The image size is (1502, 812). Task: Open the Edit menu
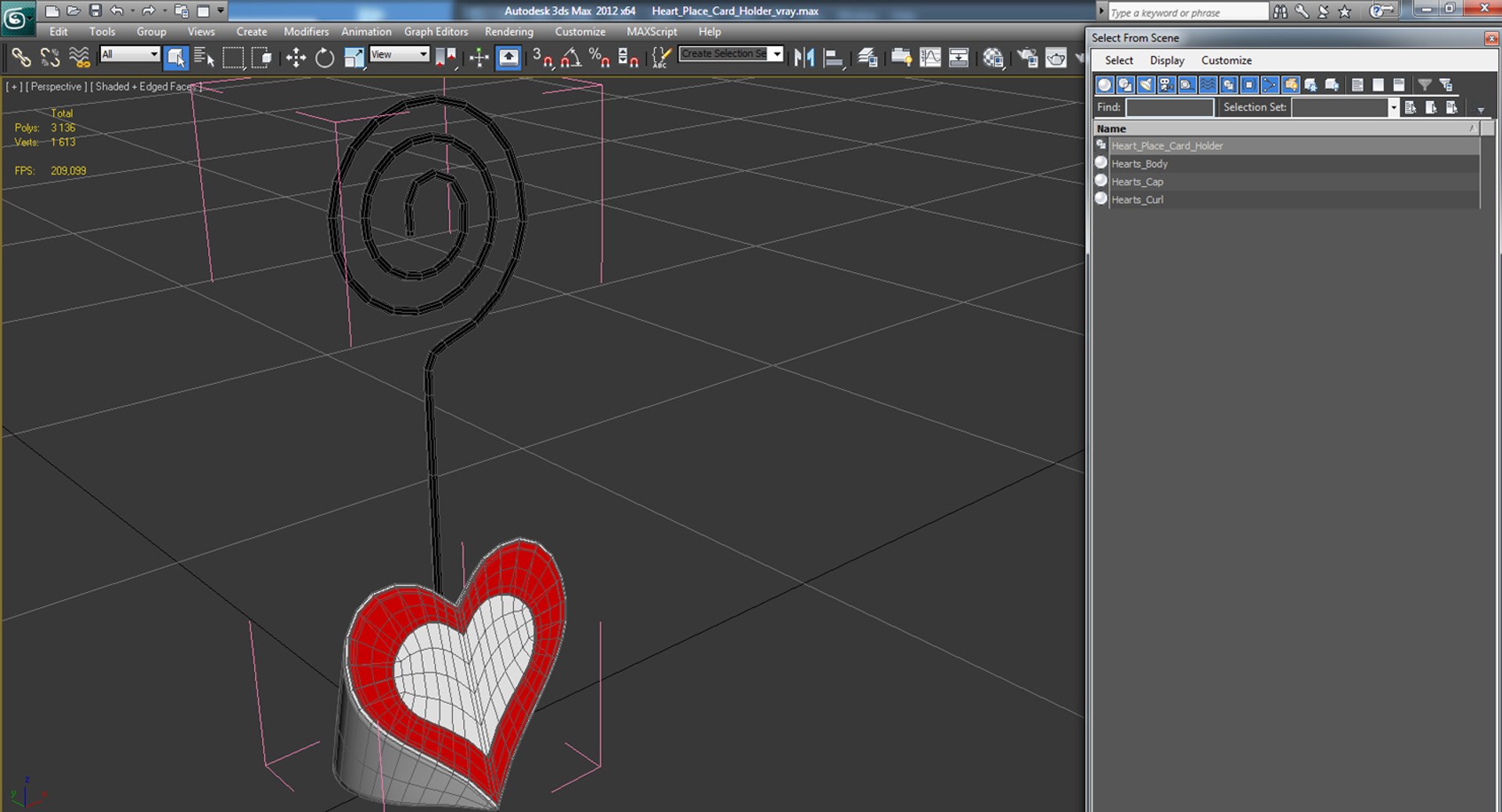[59, 31]
